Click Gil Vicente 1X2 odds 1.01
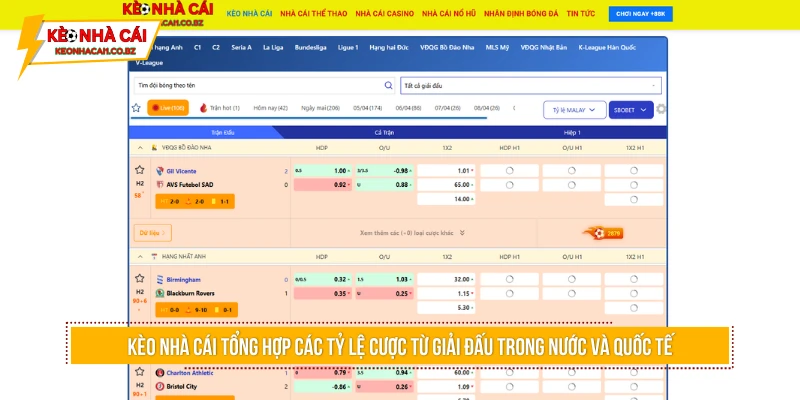800x400 pixels. [x=446, y=171]
